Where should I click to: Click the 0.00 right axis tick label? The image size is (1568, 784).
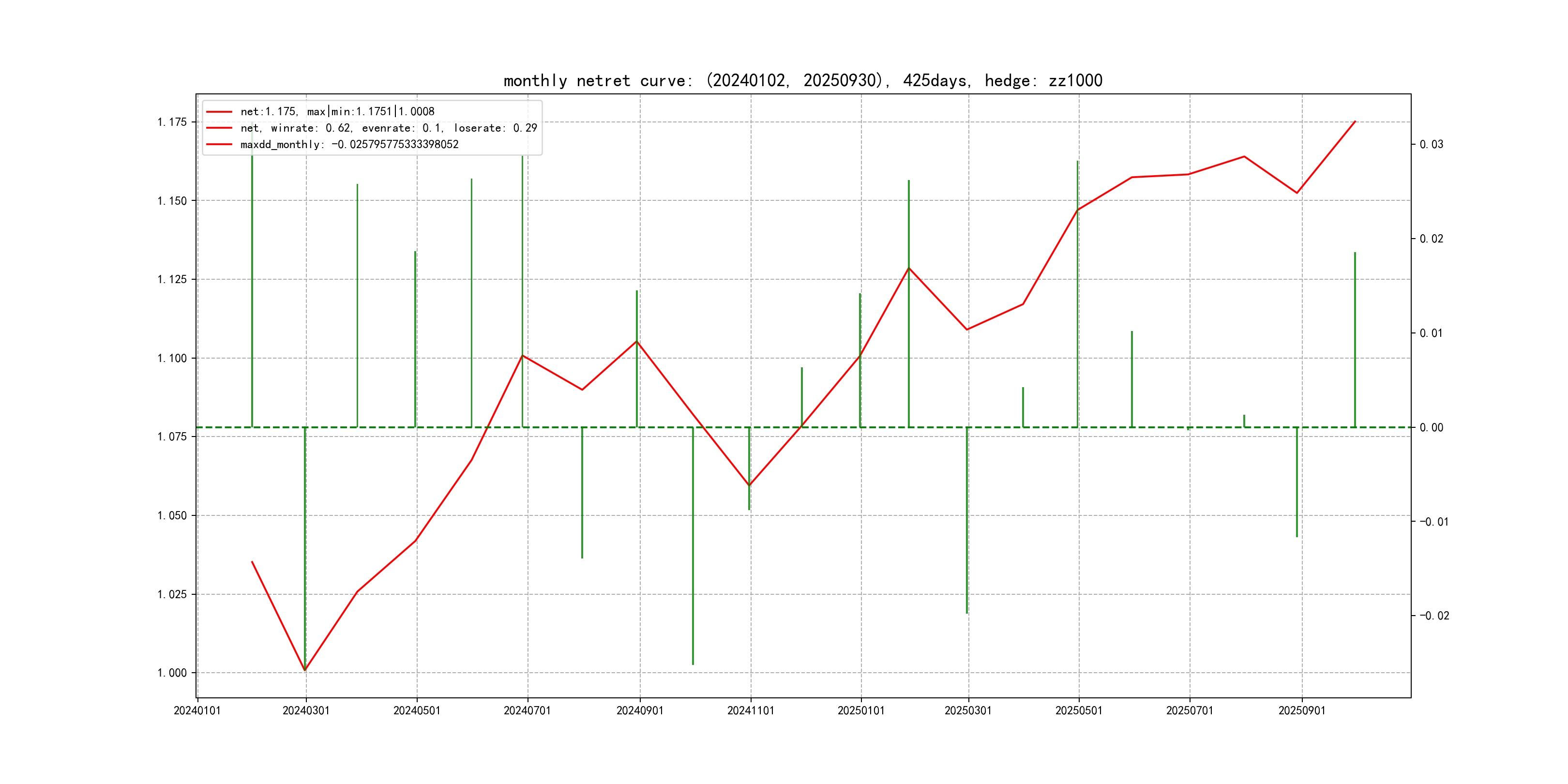[x=1431, y=427]
